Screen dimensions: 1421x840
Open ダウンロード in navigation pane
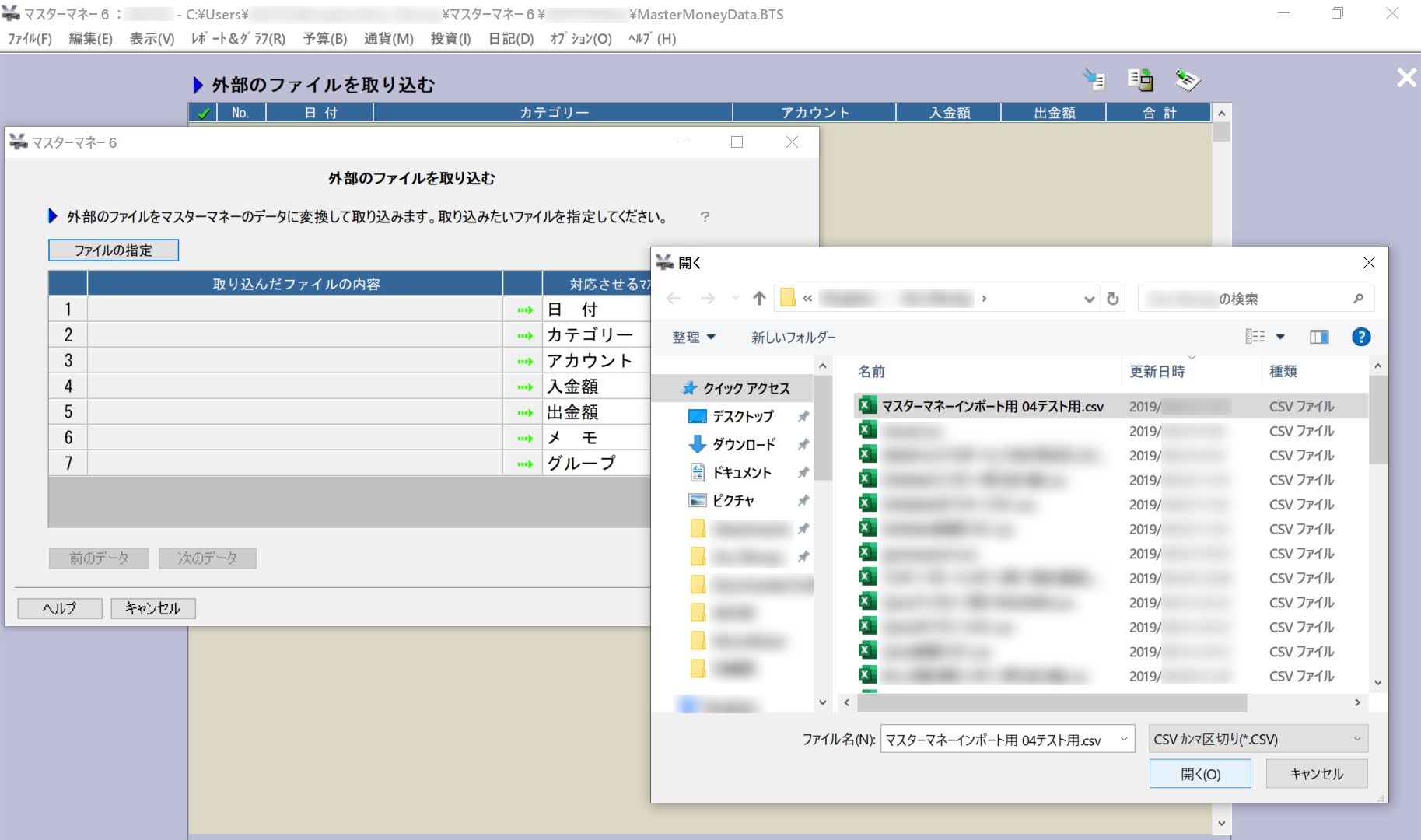[x=744, y=444]
